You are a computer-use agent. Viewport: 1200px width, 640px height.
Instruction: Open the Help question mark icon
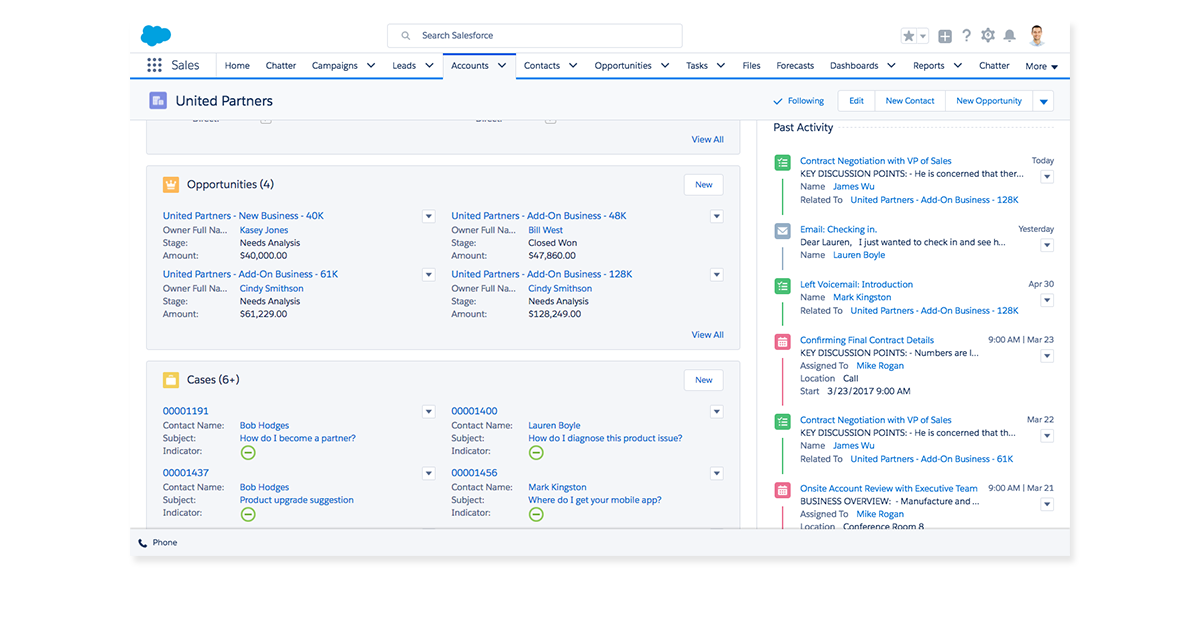coord(966,36)
